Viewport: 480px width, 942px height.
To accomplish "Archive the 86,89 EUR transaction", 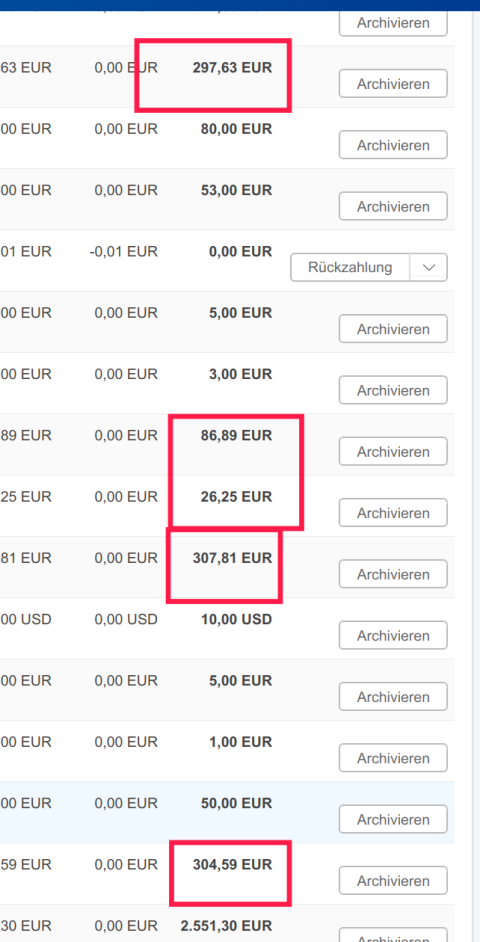I will coord(393,451).
